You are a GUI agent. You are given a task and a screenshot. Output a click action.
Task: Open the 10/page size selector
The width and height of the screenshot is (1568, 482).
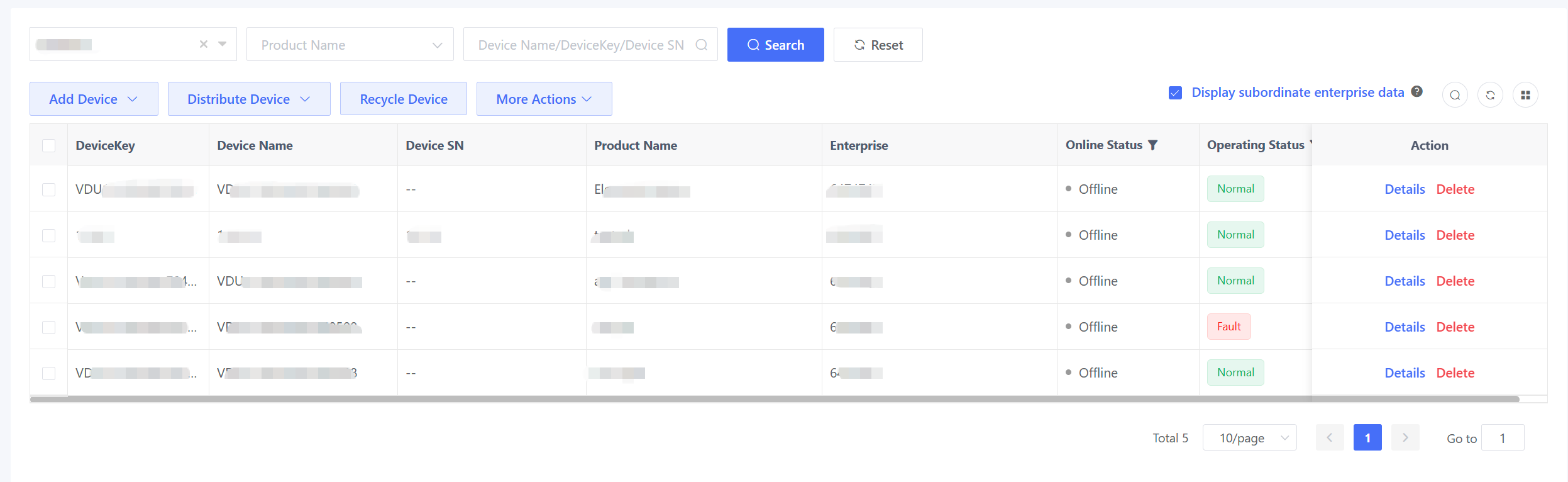click(1249, 437)
